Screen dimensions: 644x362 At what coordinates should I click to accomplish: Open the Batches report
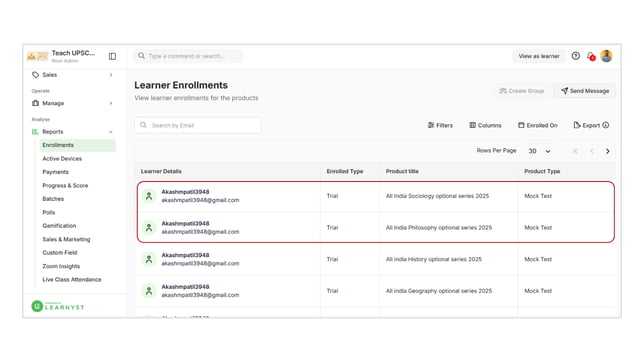tap(53, 199)
